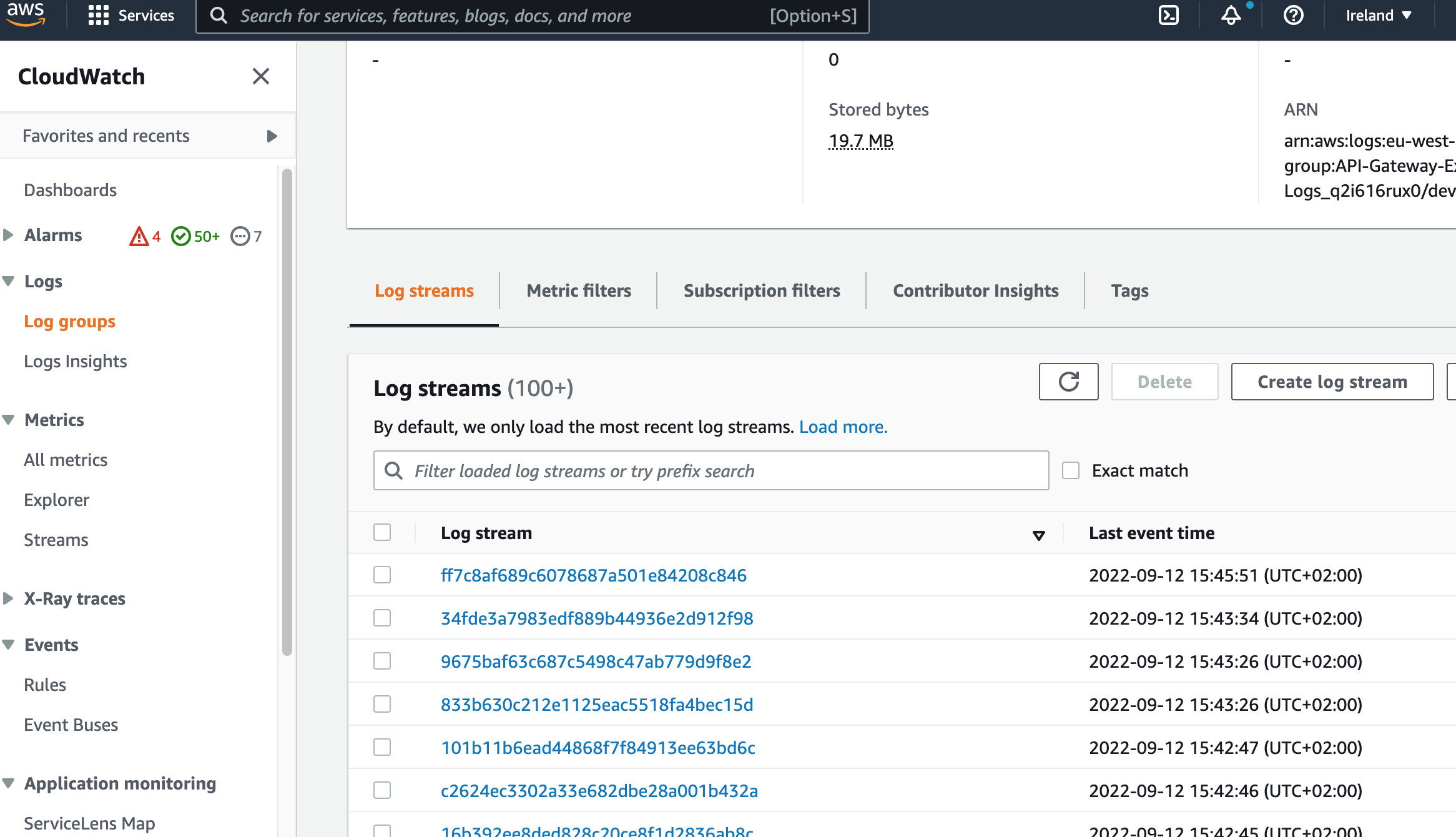
Task: Open the Services grid menu
Action: point(131,15)
